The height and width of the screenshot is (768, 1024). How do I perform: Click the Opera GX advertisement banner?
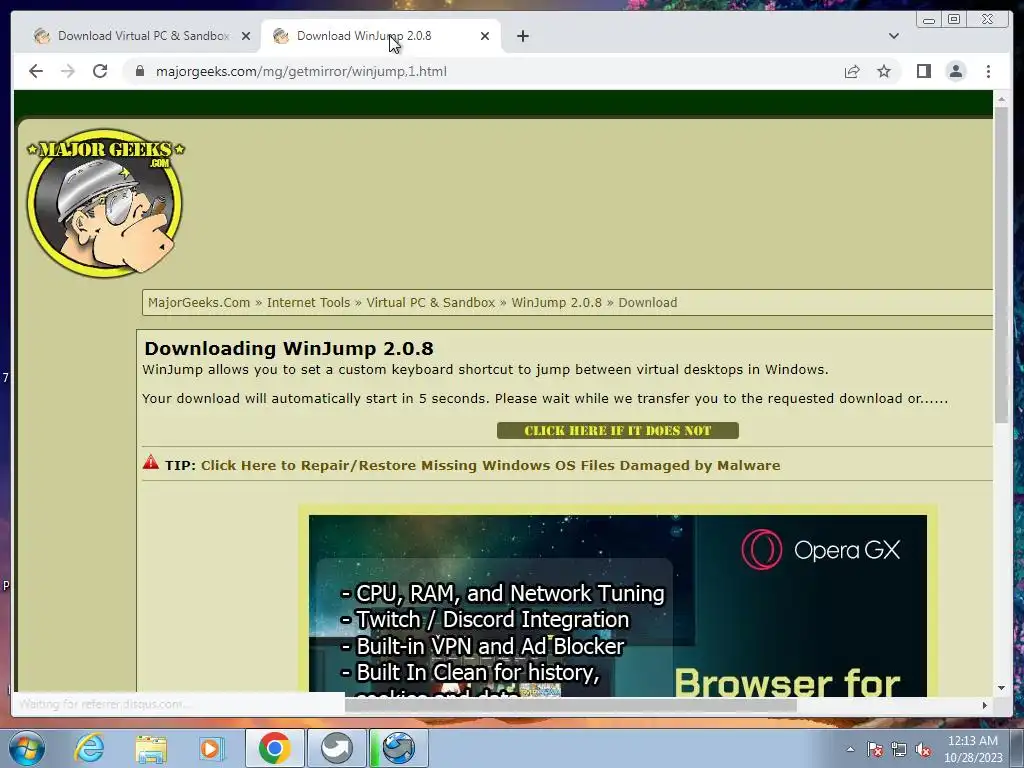tap(618, 603)
